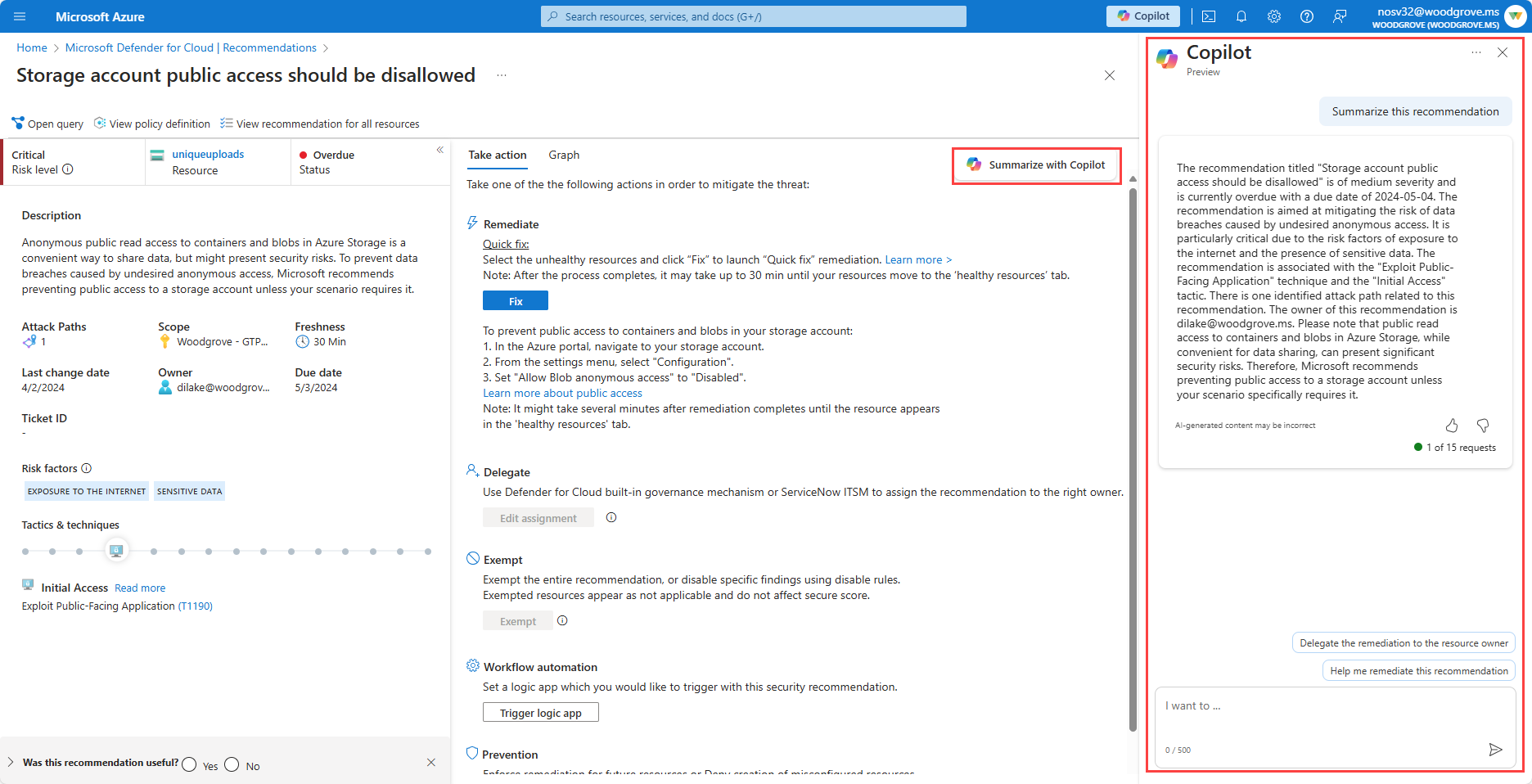Click the Workflow automation gear icon
Viewport: 1532px width, 784px height.
coord(473,665)
